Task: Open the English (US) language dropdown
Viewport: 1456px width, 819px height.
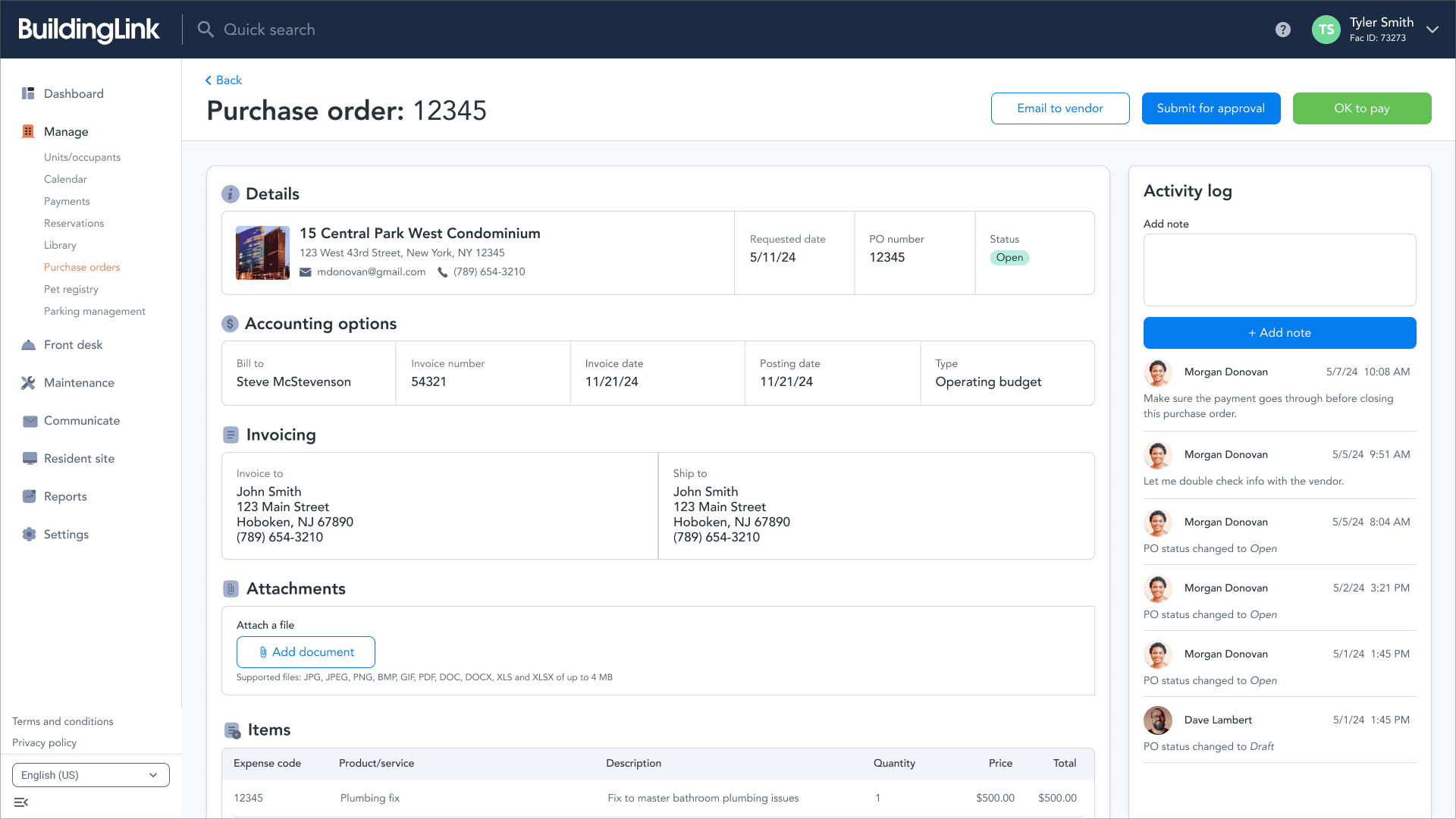Action: coord(91,775)
